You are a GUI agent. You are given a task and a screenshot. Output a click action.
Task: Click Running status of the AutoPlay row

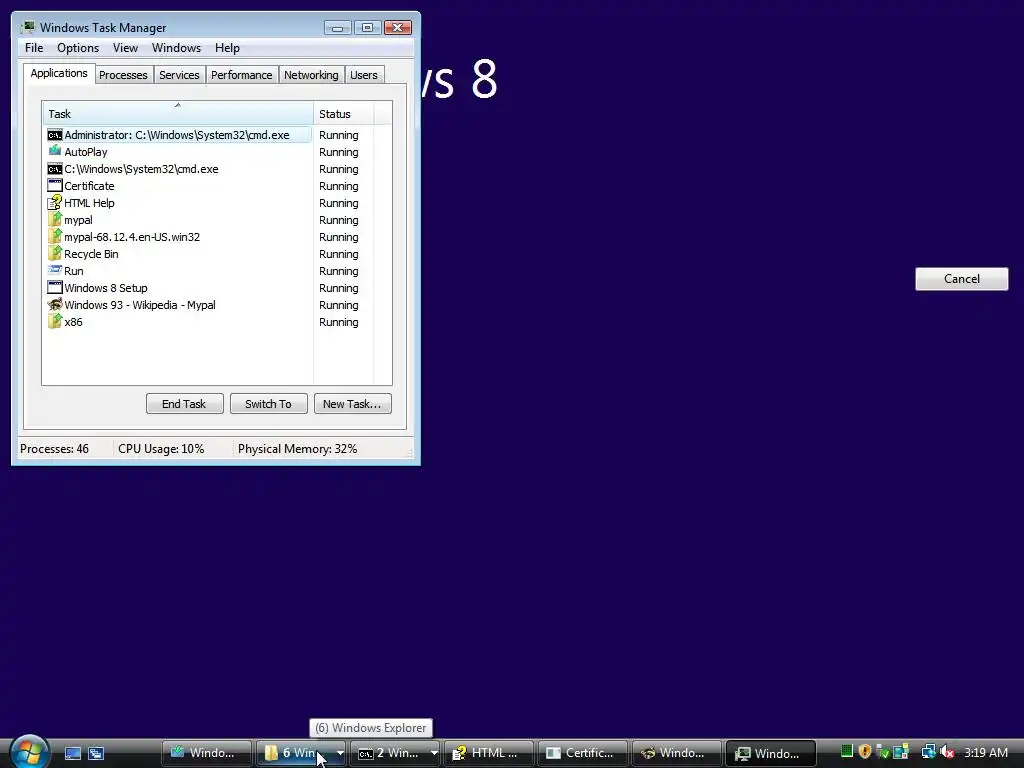338,152
